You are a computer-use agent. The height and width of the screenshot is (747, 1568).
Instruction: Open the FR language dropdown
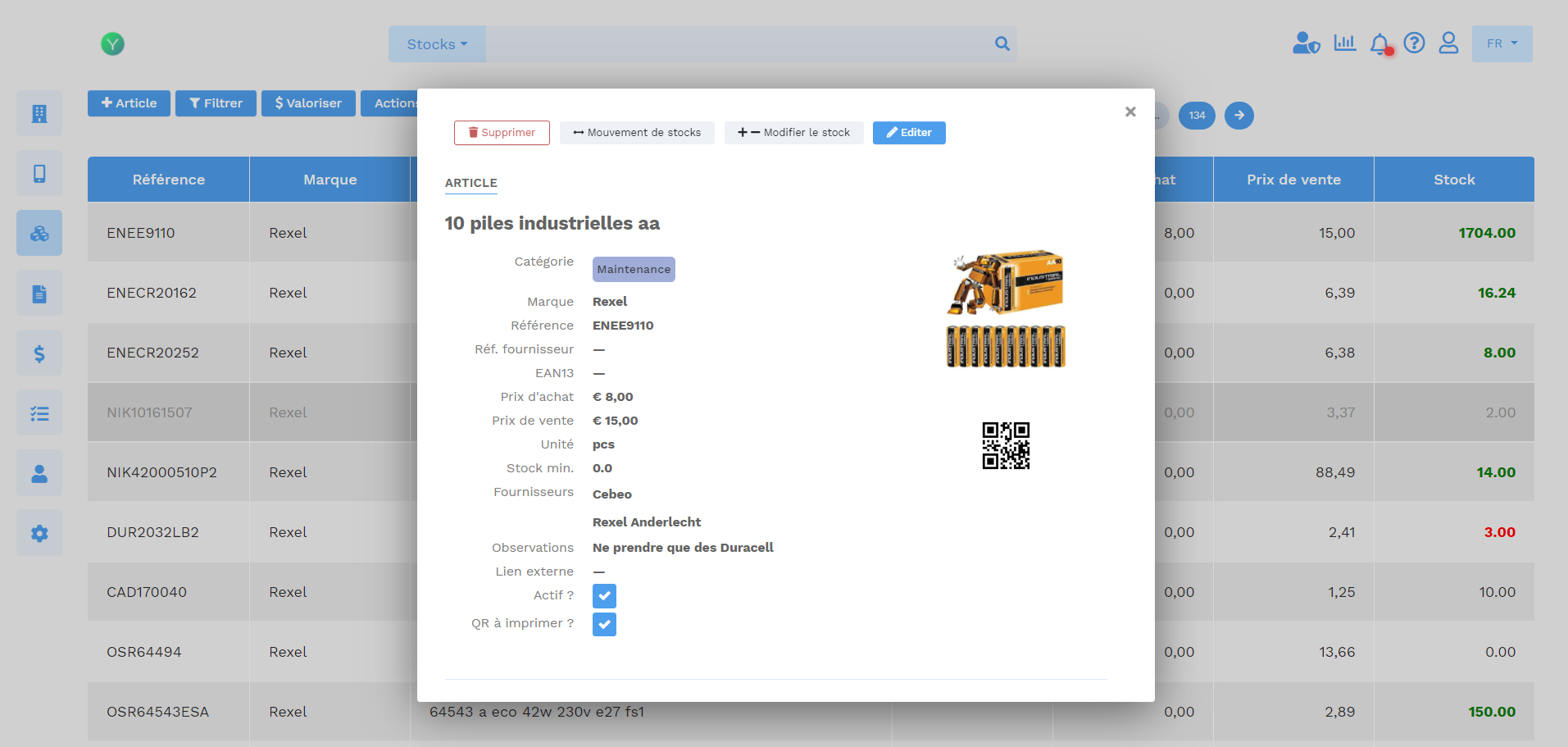[x=1502, y=43]
